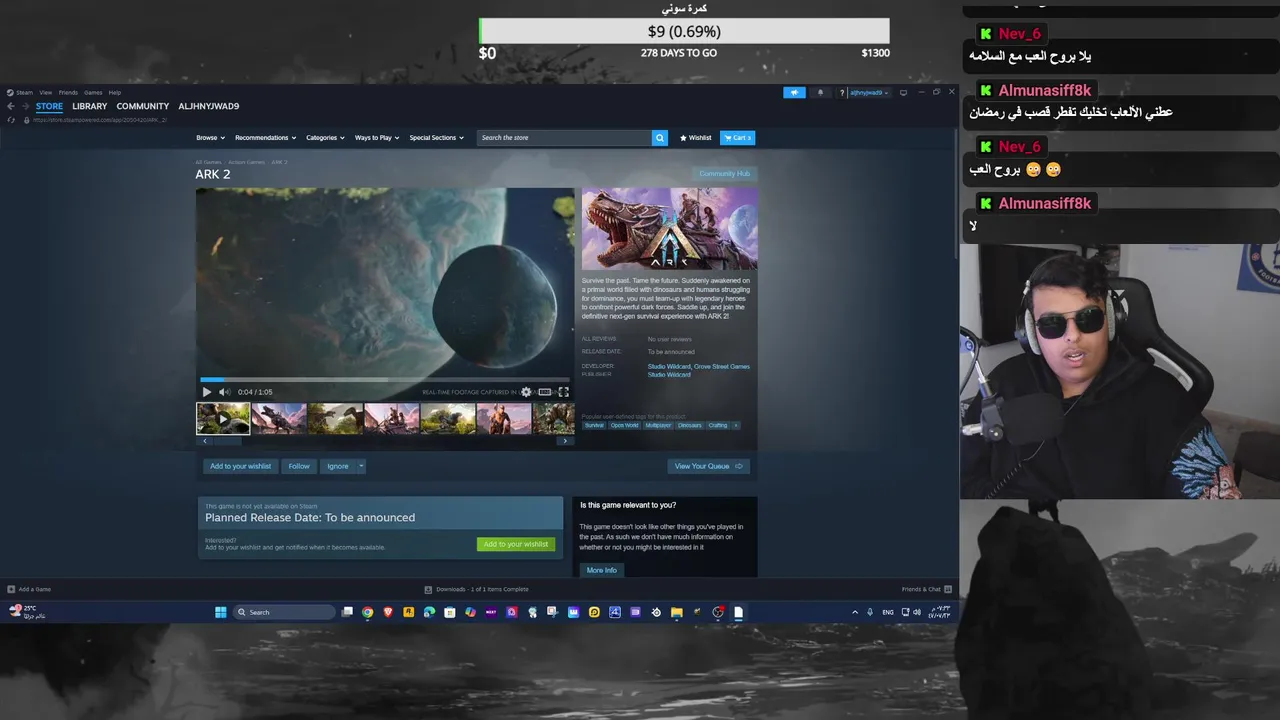
Task: Click the Ignore button
Action: (338, 466)
